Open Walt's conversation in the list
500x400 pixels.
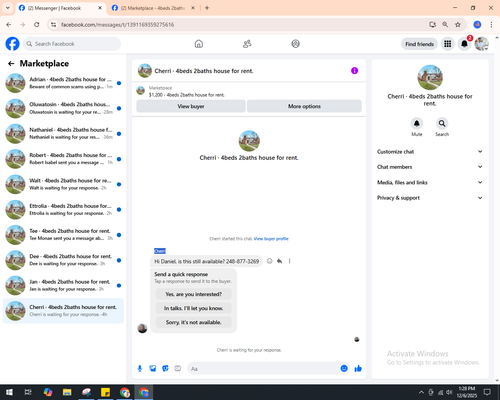coord(63,184)
